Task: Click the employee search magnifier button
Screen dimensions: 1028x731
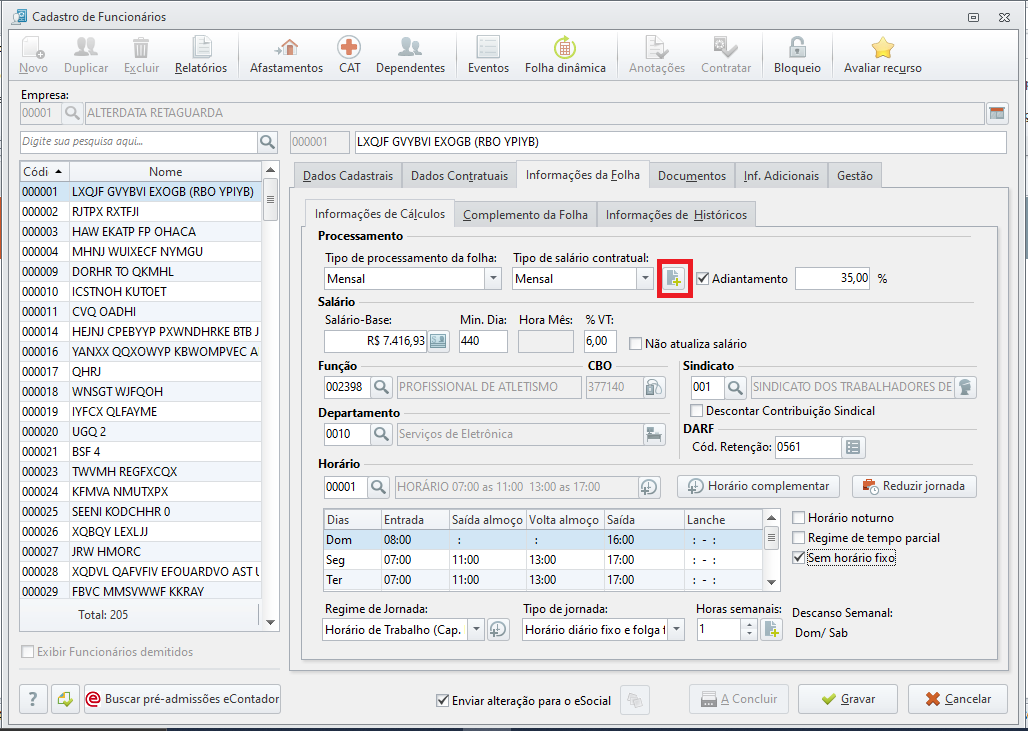Action: [x=267, y=142]
